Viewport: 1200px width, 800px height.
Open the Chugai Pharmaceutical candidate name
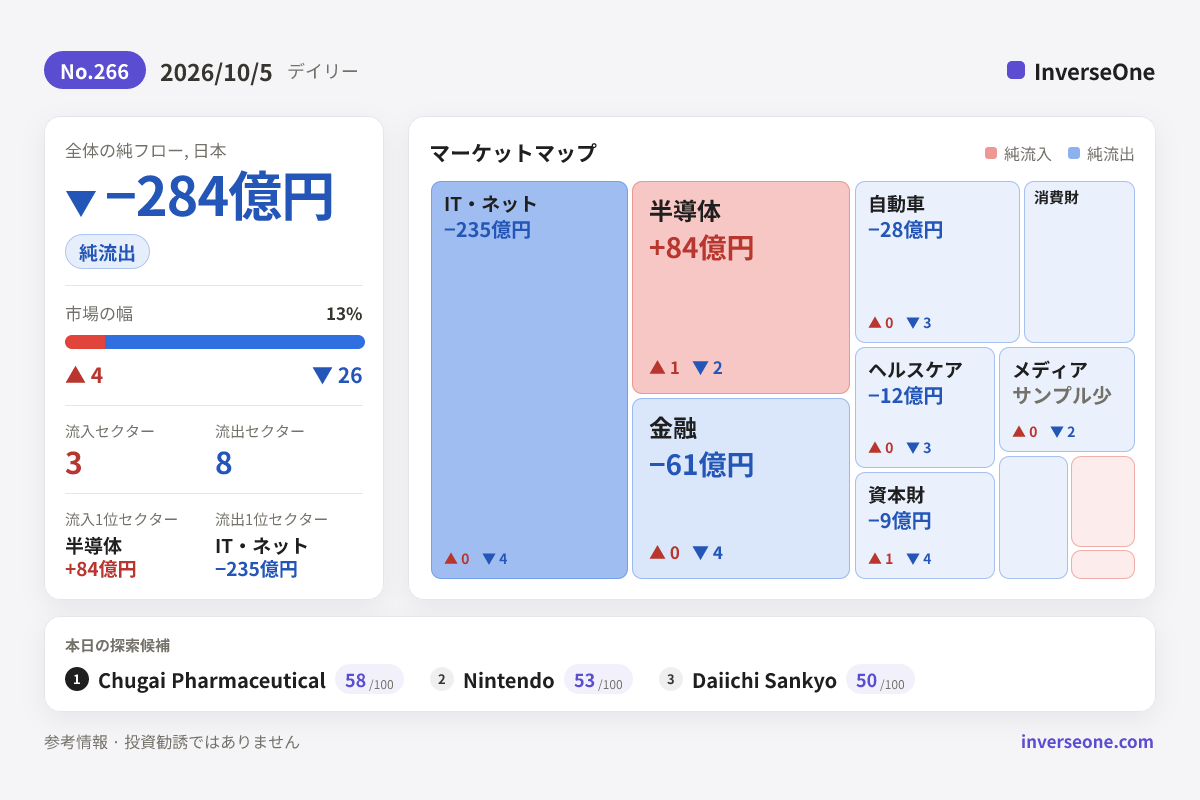point(212,680)
